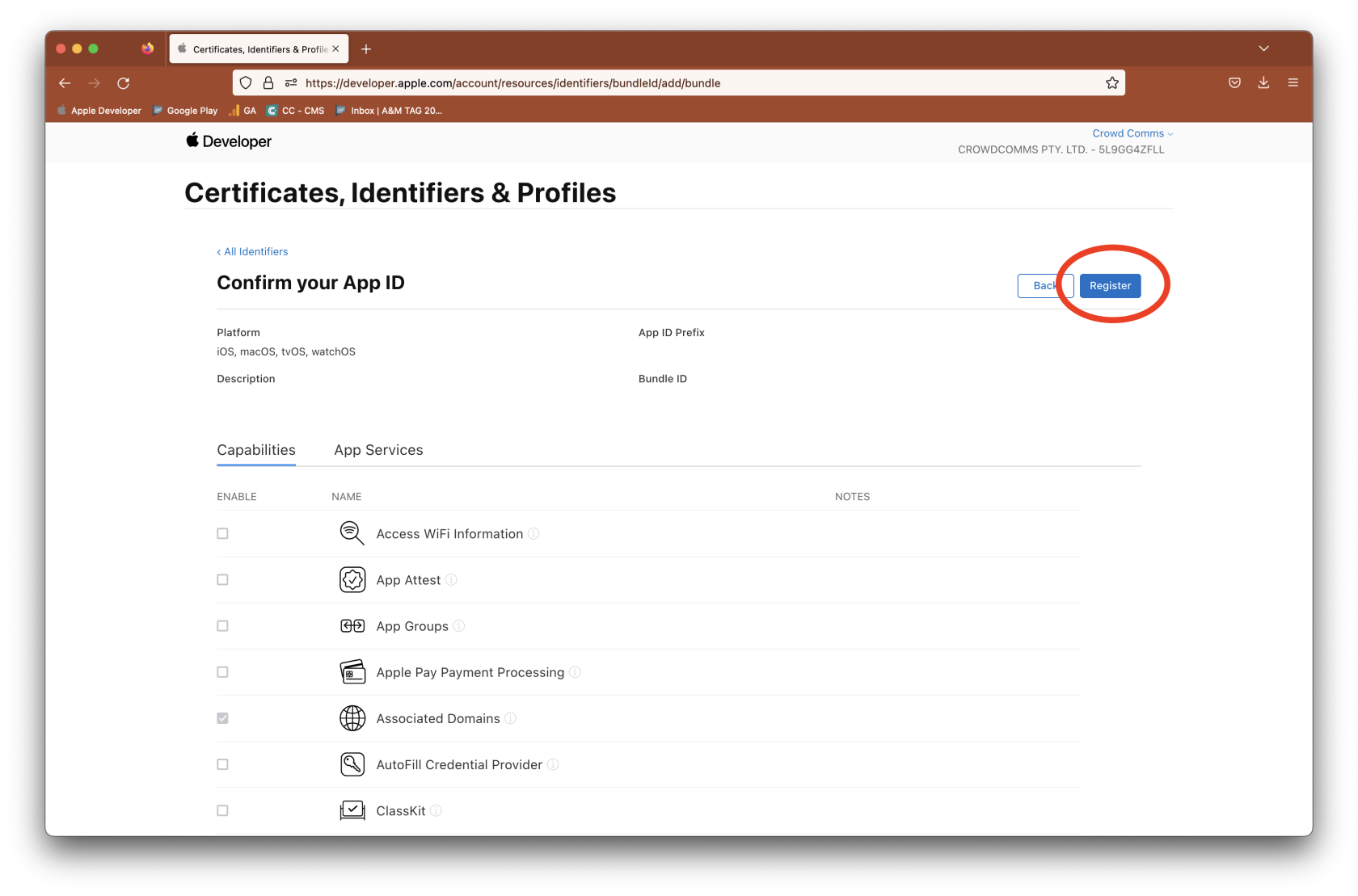The height and width of the screenshot is (896, 1358).
Task: Click info icon beside App Groups
Action: 459,626
